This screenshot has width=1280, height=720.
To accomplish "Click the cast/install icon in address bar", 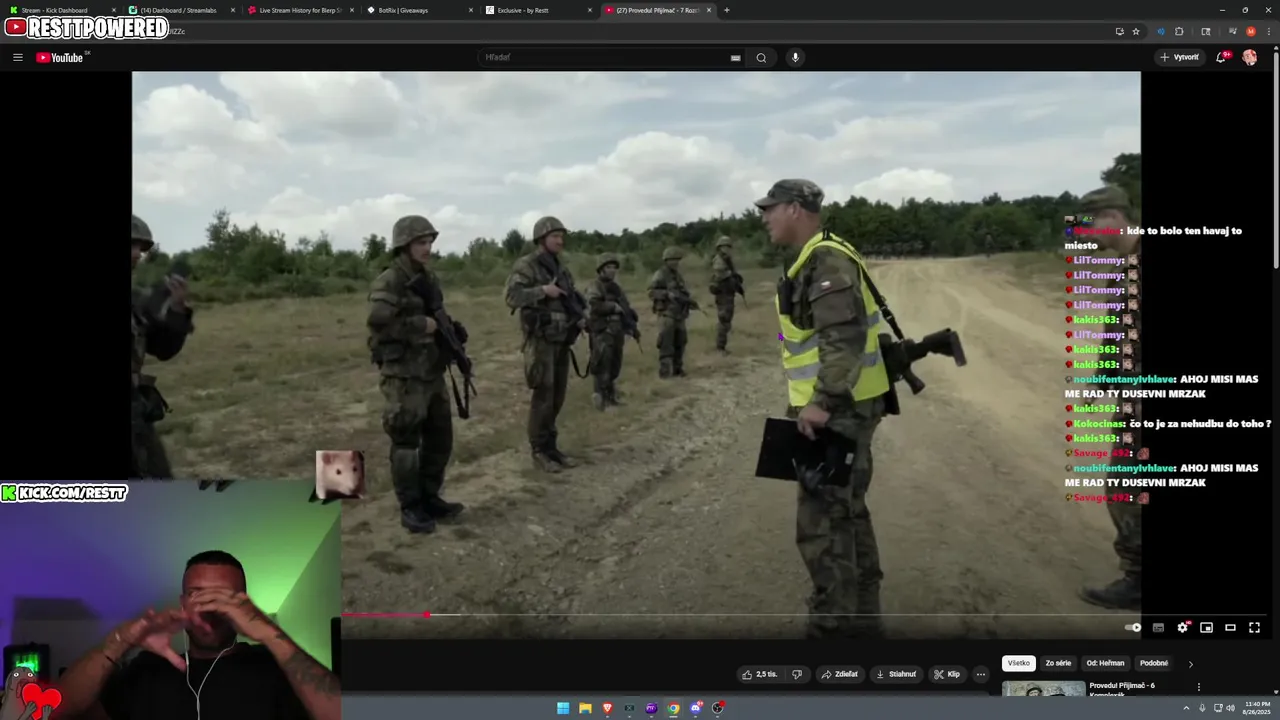I will click(1119, 31).
